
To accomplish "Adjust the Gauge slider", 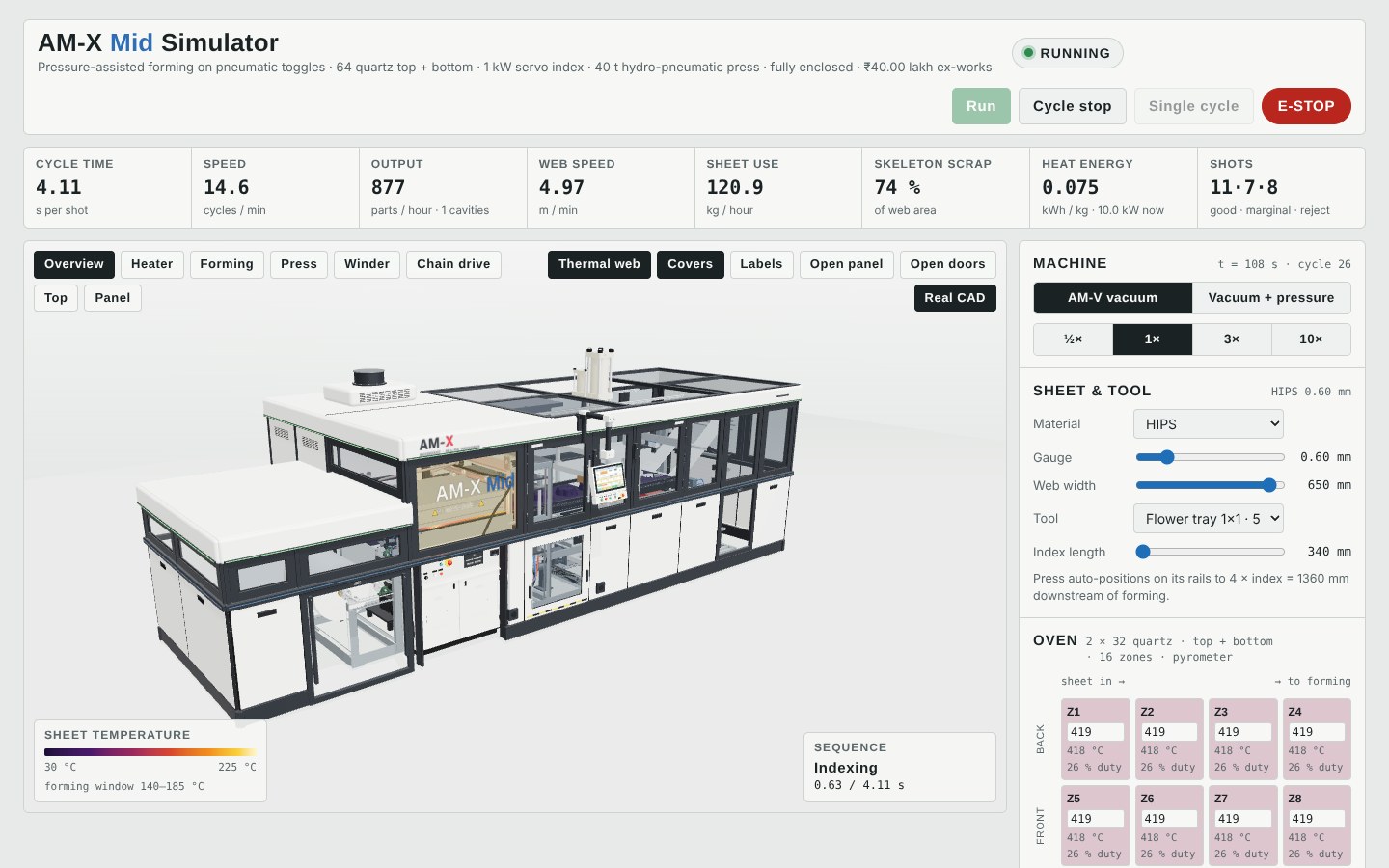I will pos(1211,457).
